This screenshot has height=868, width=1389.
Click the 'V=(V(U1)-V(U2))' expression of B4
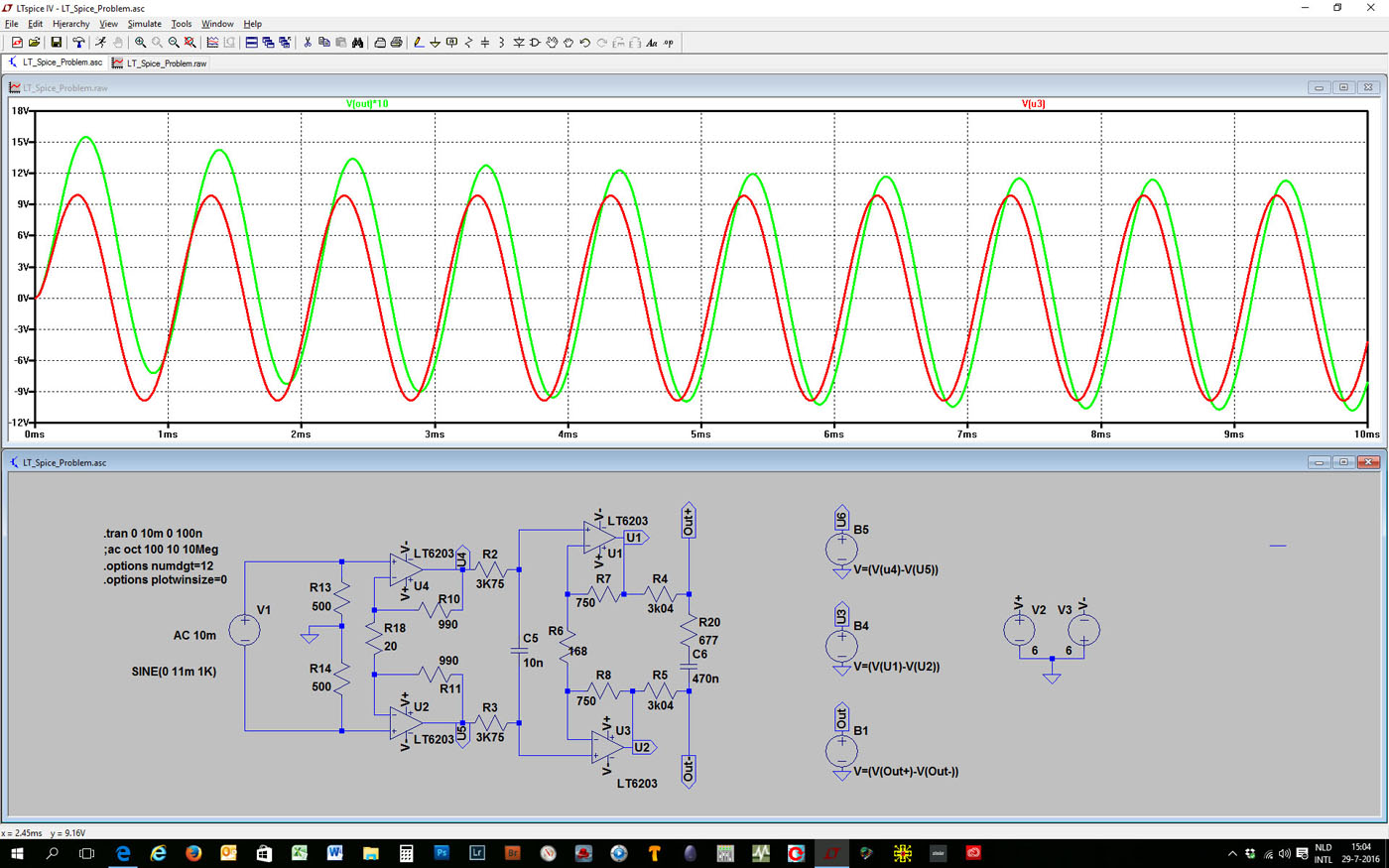click(x=897, y=667)
